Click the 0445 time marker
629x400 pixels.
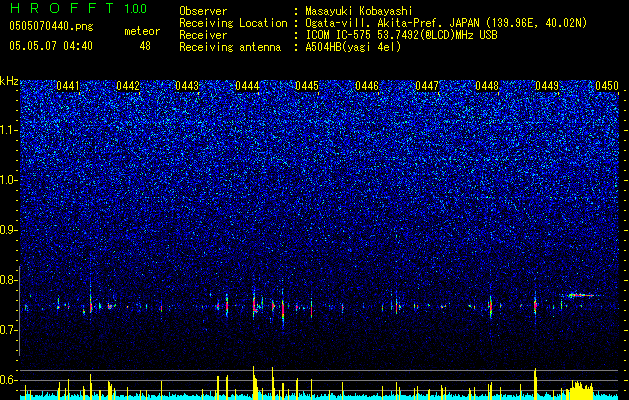pos(307,86)
